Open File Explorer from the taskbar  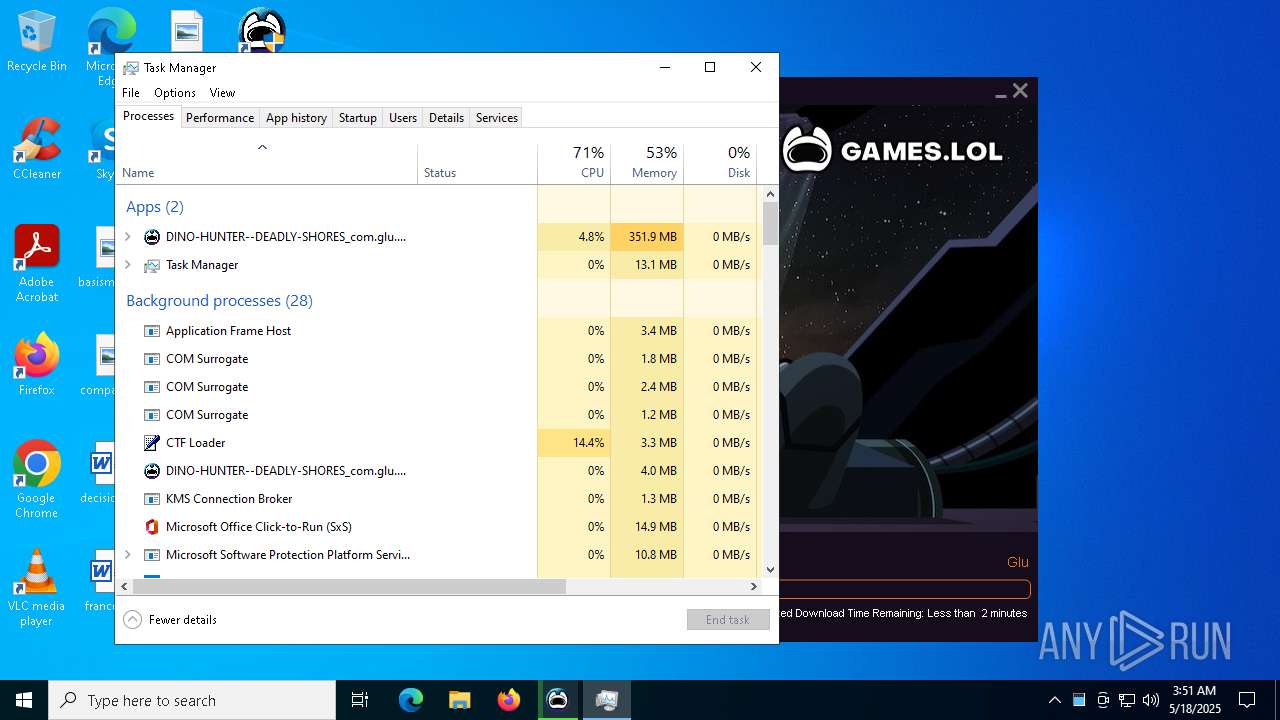(x=459, y=700)
